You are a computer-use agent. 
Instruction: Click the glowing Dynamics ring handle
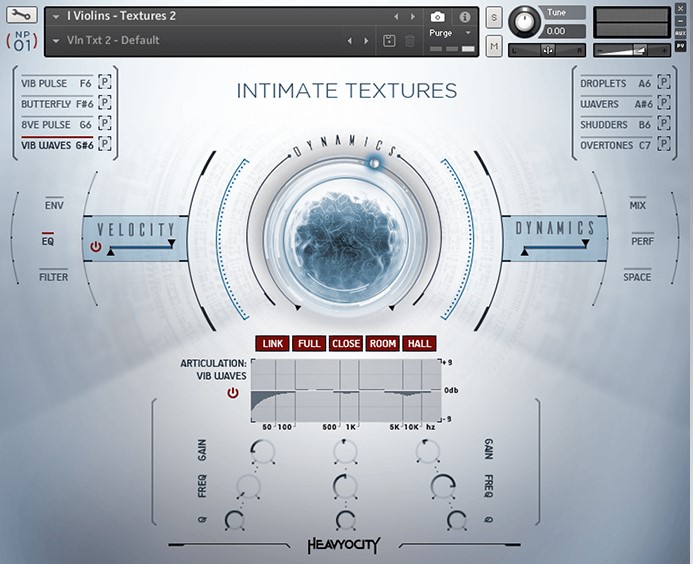[374, 164]
